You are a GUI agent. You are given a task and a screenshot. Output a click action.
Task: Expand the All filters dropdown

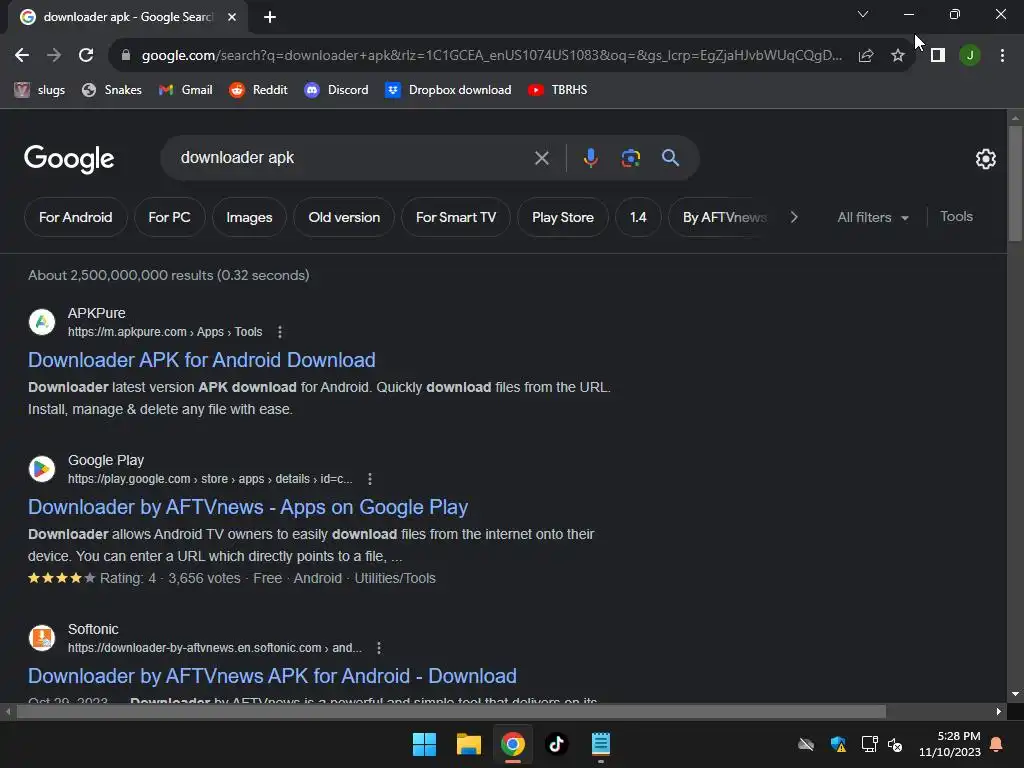coord(873,217)
